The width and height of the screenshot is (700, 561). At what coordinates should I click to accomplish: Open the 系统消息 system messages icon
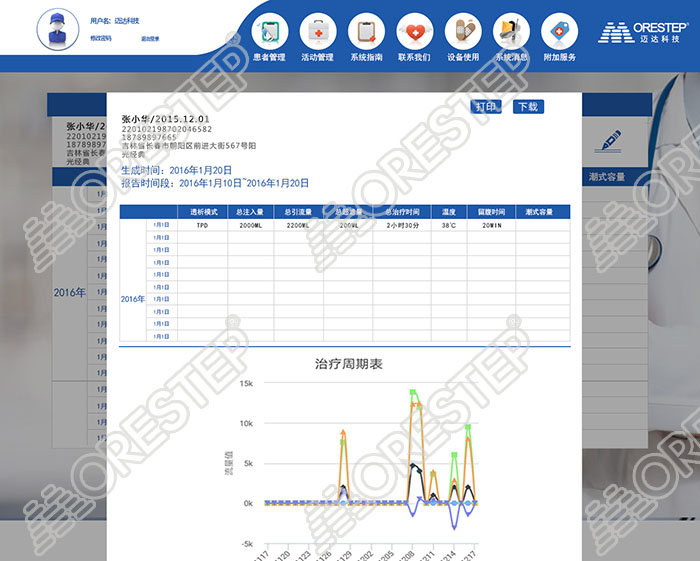tap(511, 31)
